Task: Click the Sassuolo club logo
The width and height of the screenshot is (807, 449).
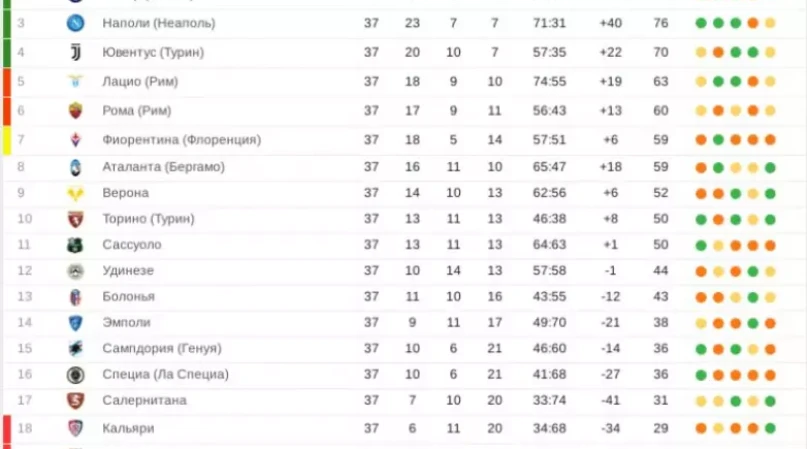Action: (x=75, y=245)
